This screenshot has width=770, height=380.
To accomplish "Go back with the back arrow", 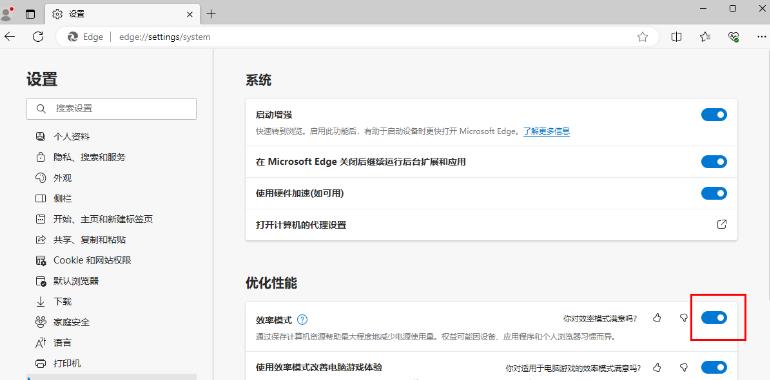I will tap(10, 37).
